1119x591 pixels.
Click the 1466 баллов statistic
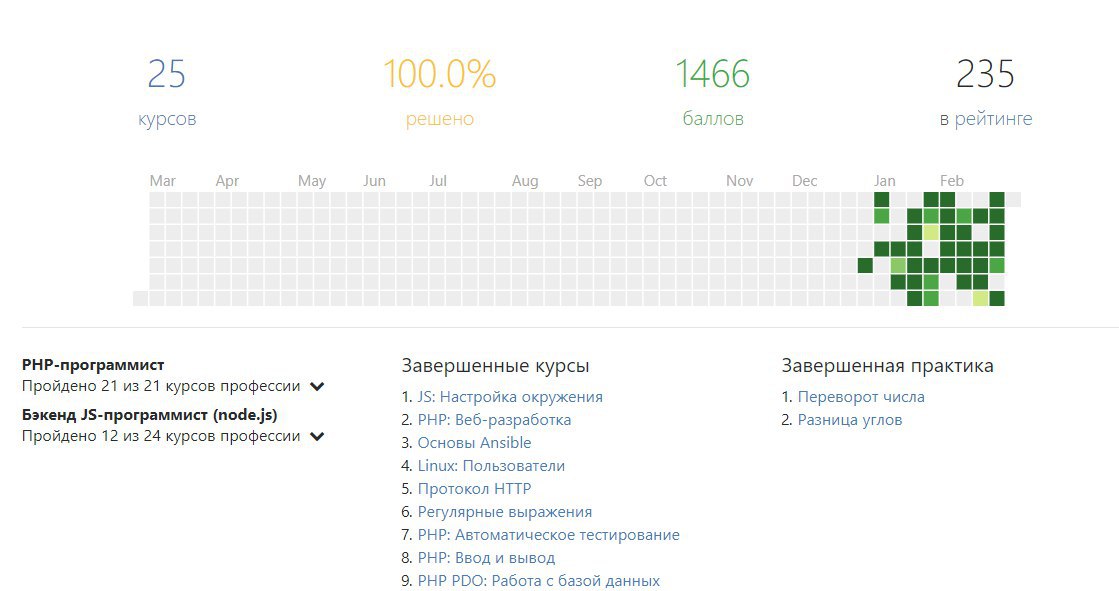click(713, 93)
